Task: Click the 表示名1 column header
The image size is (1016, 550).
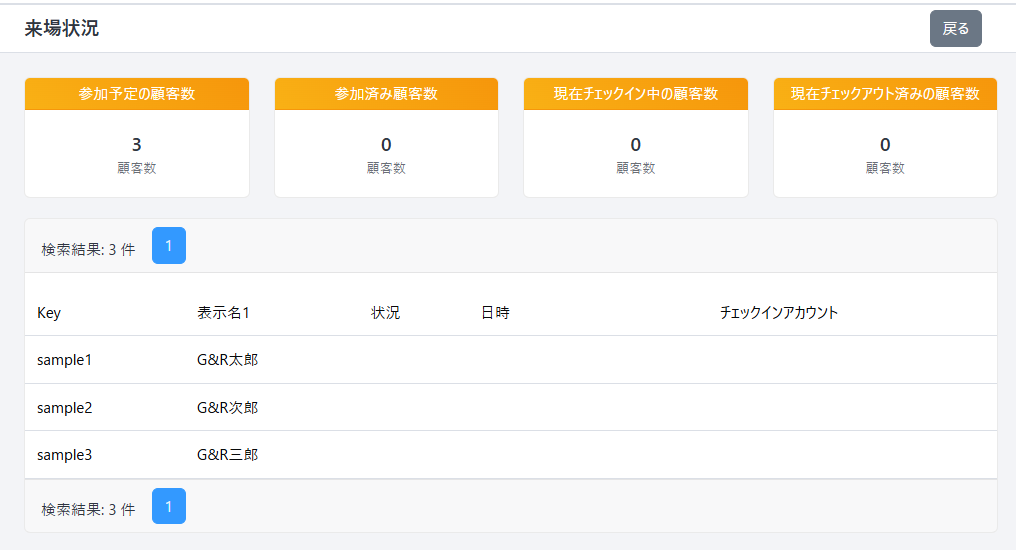Action: (x=224, y=313)
